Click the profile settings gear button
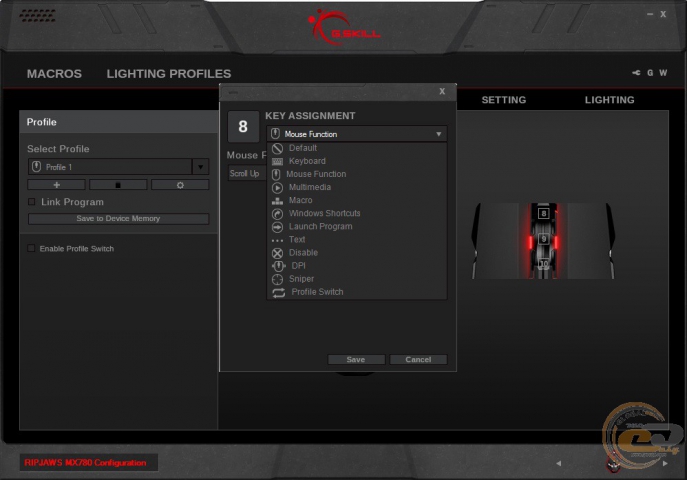 tap(180, 185)
